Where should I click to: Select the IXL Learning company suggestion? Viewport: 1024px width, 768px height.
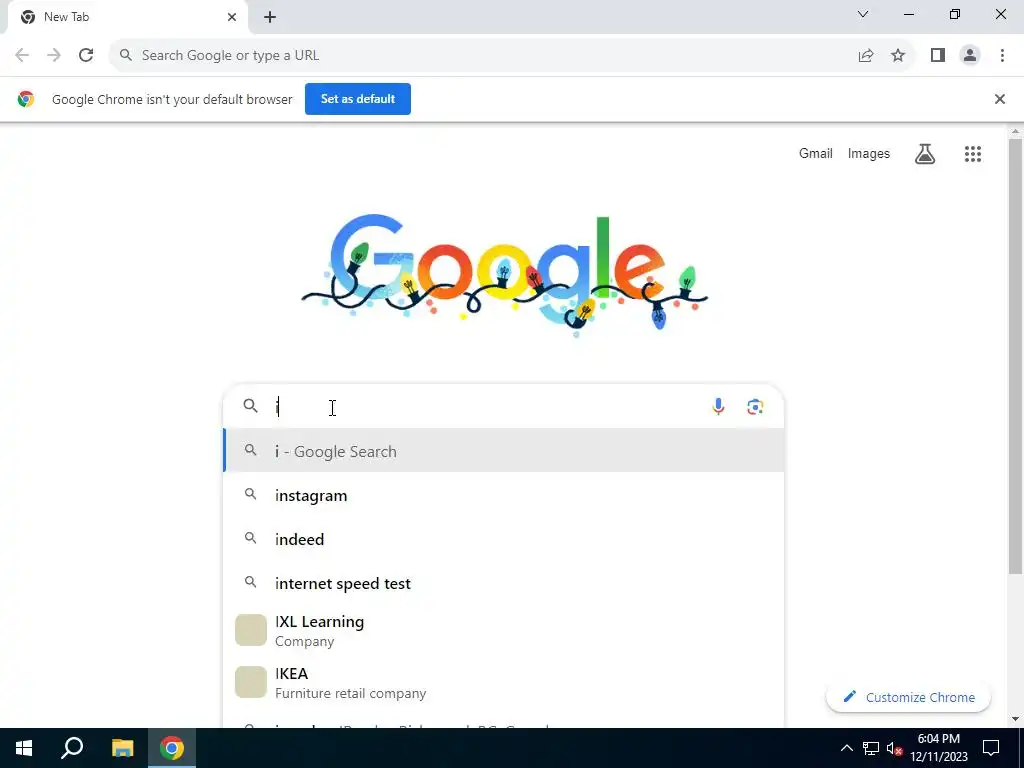[x=504, y=630]
